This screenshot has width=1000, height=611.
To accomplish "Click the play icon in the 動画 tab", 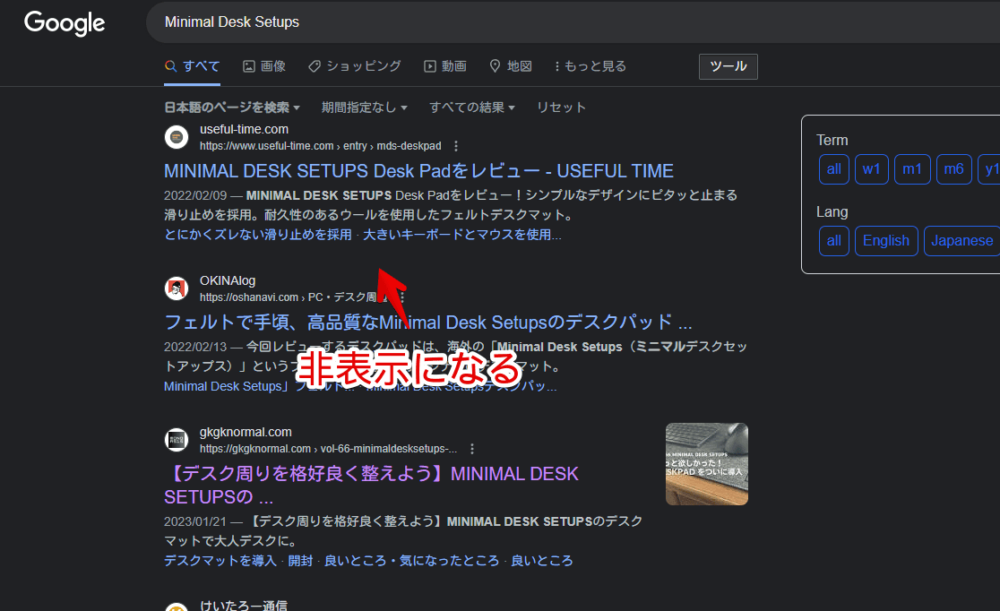I will (x=430, y=66).
